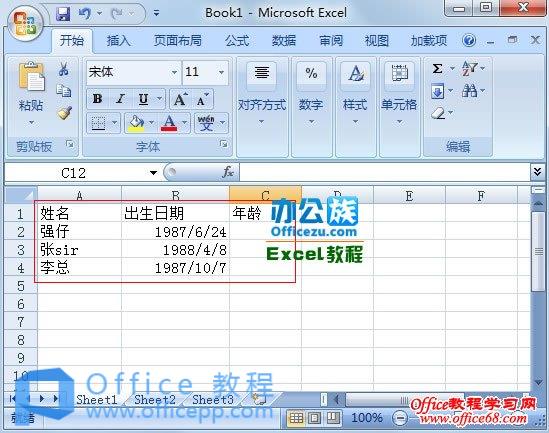Switch to the 审阅 (Review) tab
Image resolution: width=549 pixels, height=433 pixels.
(331, 41)
